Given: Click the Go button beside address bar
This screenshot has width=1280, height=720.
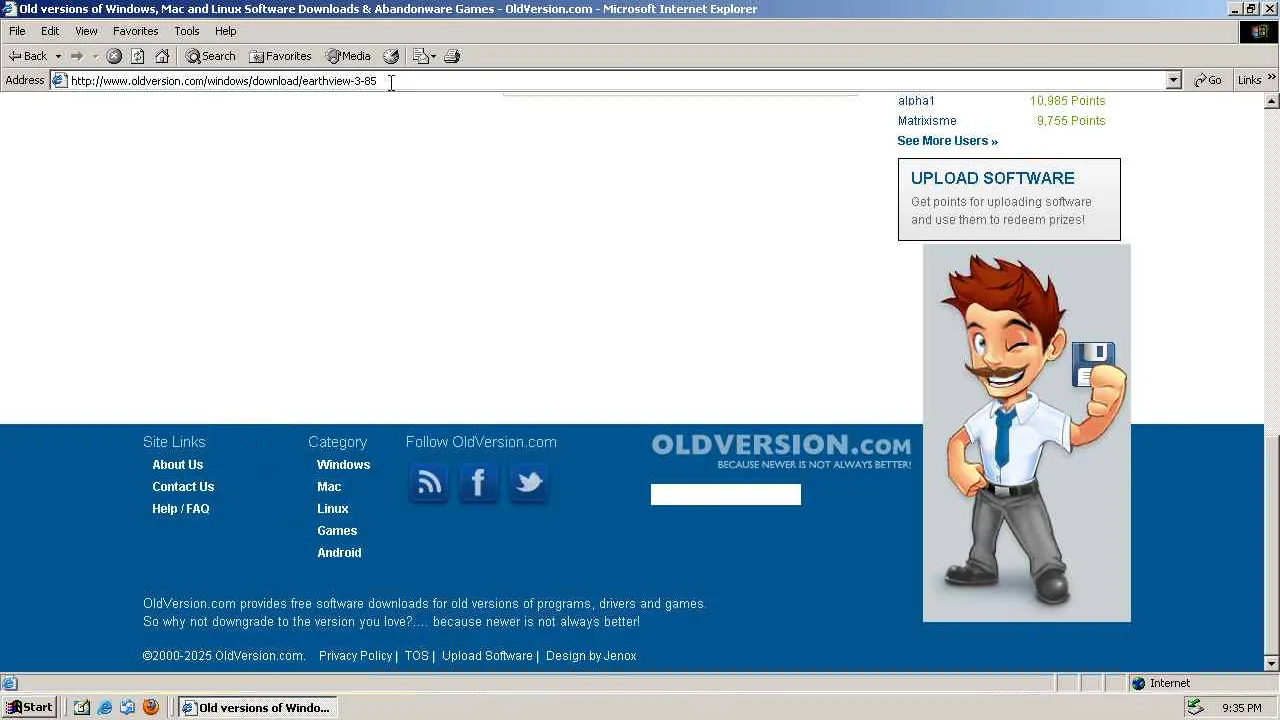Looking at the screenshot, I should pos(1208,80).
